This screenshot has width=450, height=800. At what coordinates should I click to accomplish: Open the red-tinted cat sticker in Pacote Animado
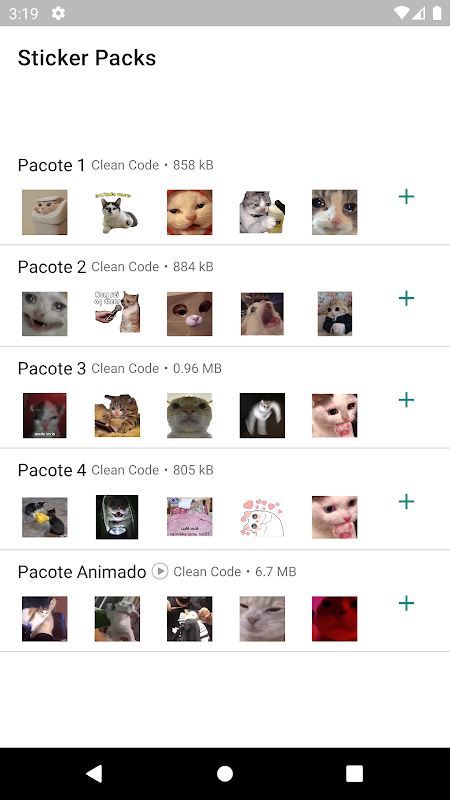[335, 619]
